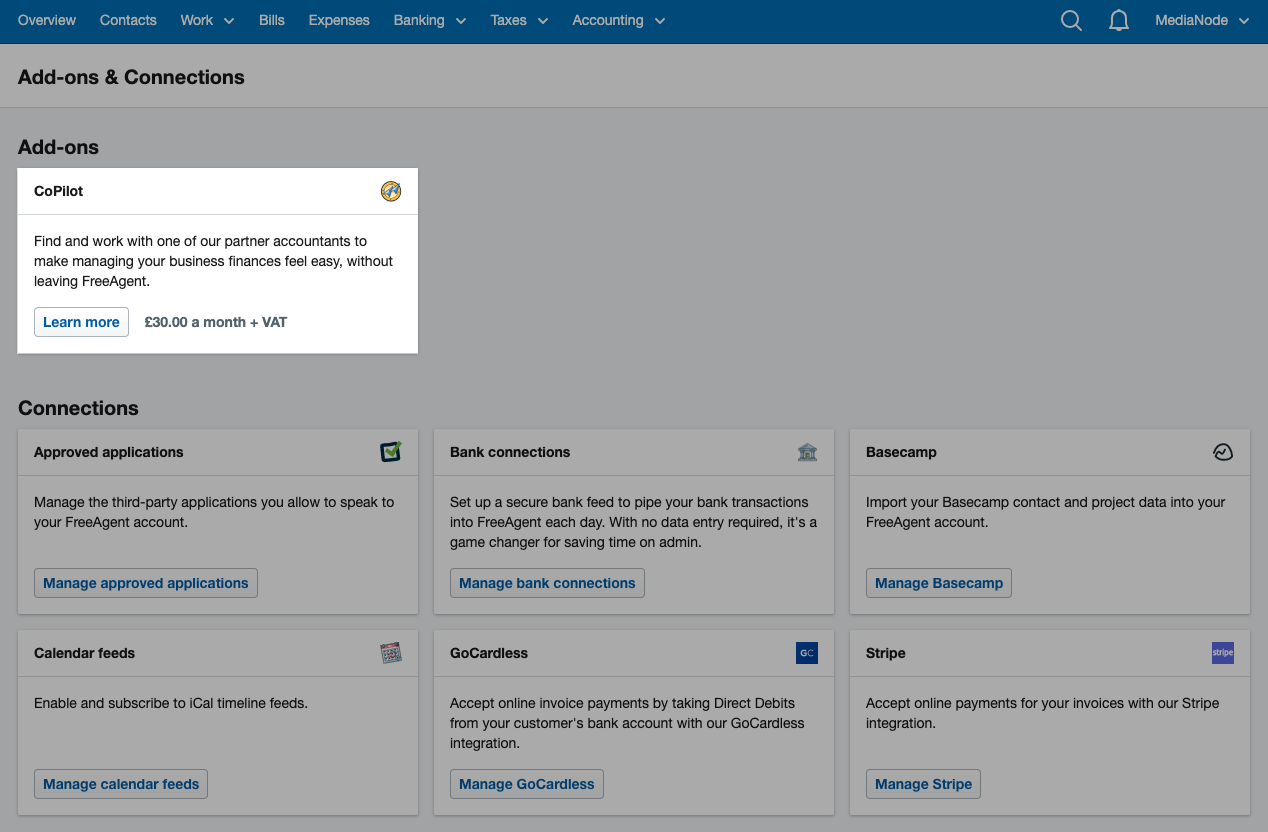Screen dimensions: 1268x832
Task: Click the Calendar feeds icon
Action: (391, 653)
